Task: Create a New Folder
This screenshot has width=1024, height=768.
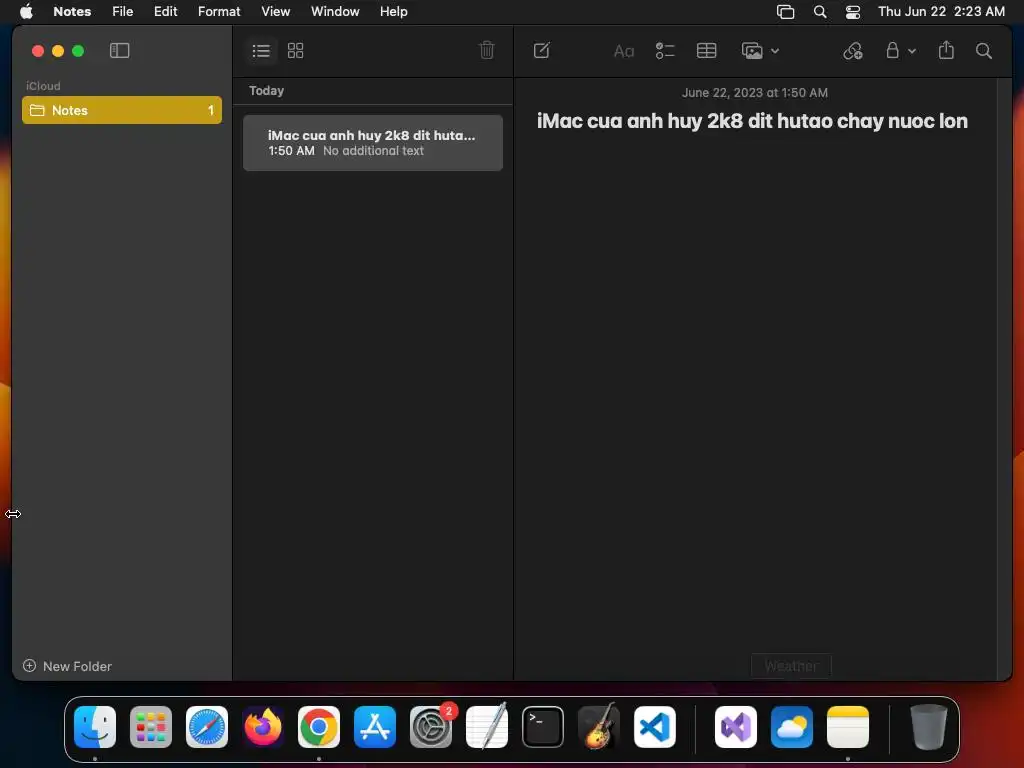Action: pyautogui.click(x=67, y=666)
